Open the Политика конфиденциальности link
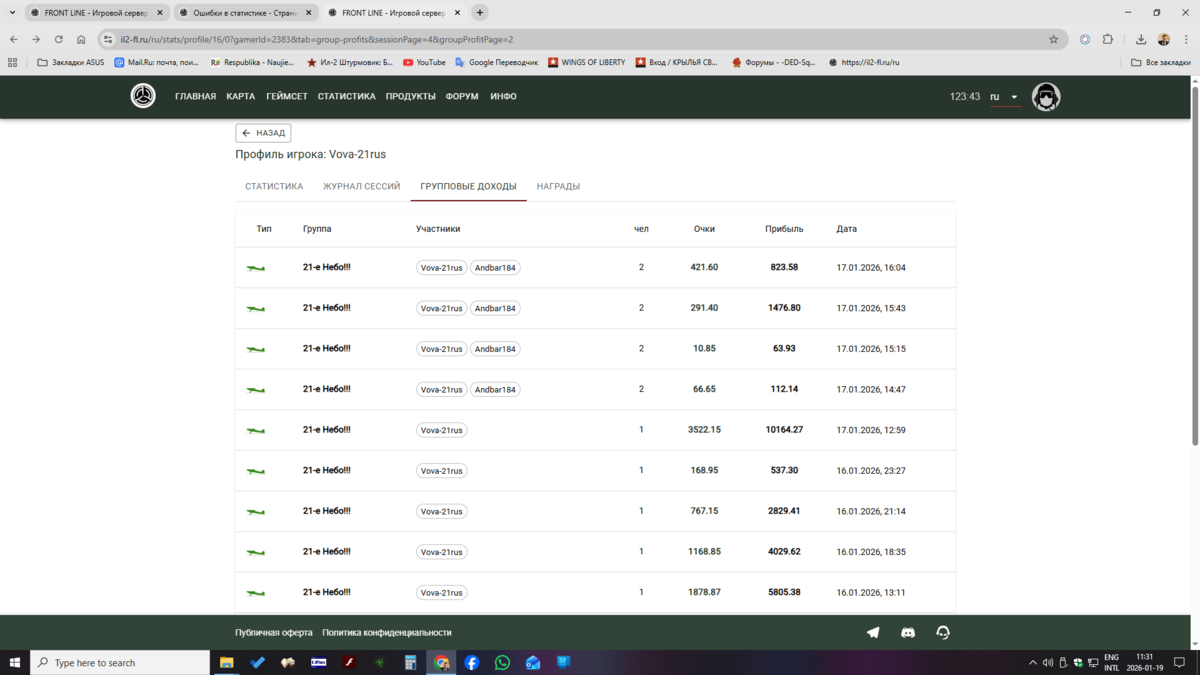This screenshot has height=675, width=1200. pyautogui.click(x=386, y=633)
